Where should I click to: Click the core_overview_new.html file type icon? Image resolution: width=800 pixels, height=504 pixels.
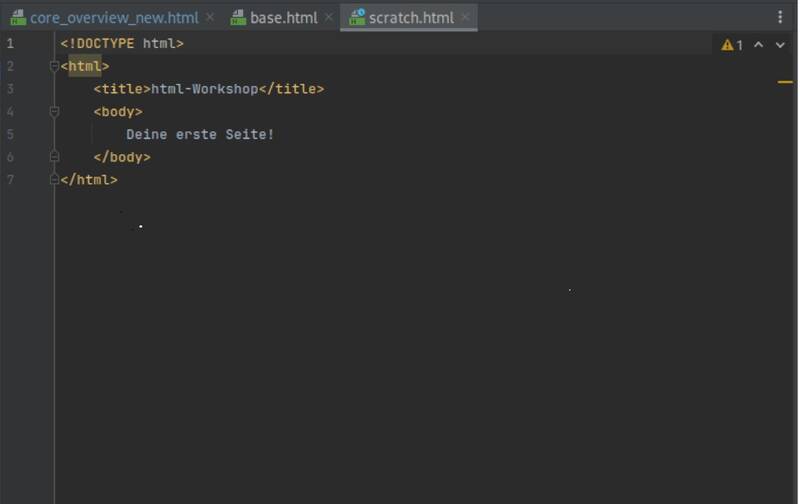point(18,18)
